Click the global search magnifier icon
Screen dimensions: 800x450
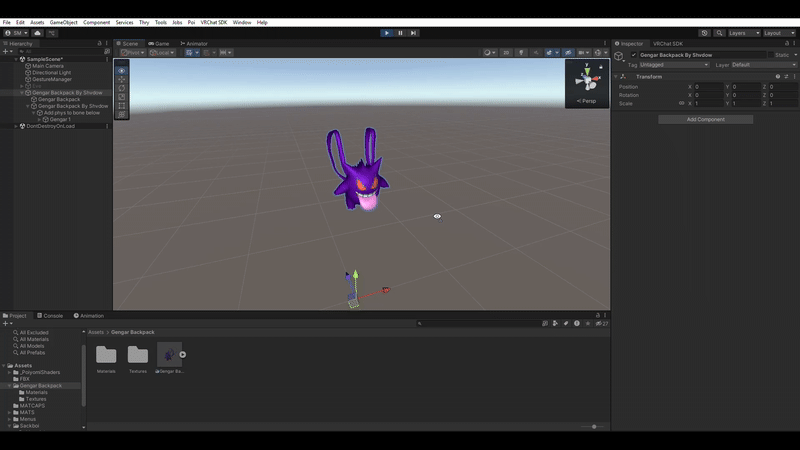point(719,33)
